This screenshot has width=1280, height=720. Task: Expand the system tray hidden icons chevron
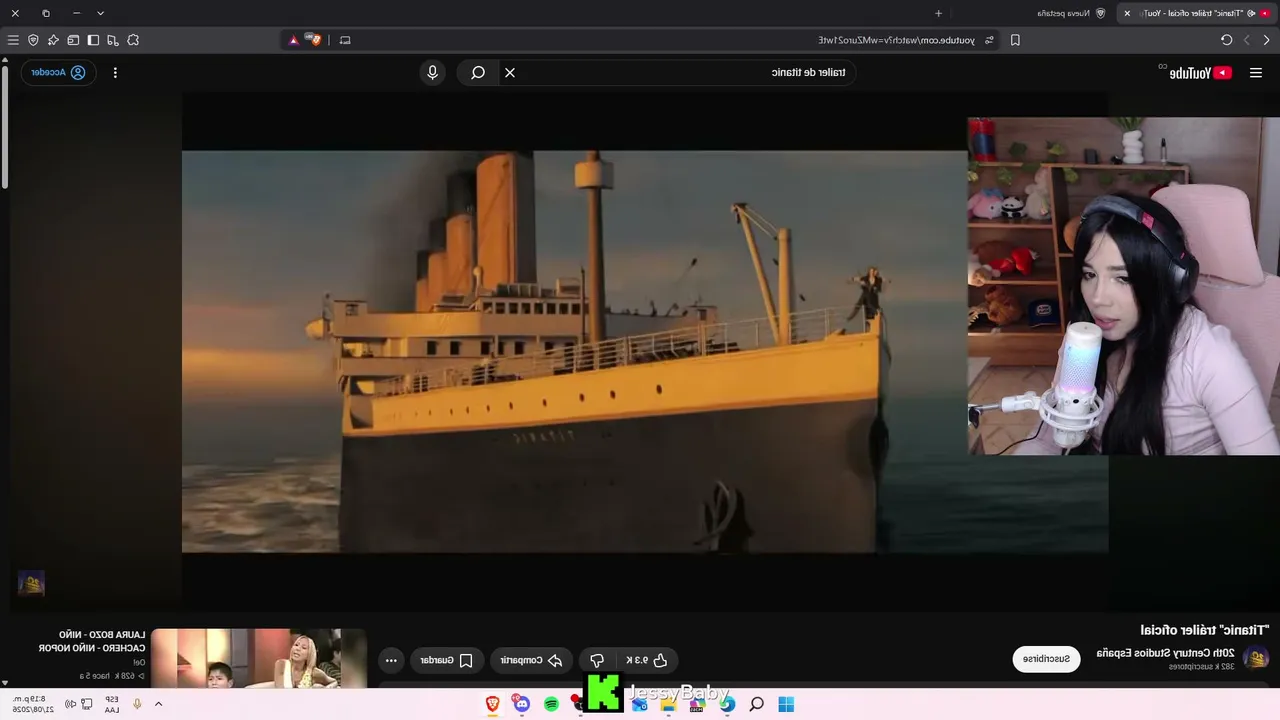(158, 704)
